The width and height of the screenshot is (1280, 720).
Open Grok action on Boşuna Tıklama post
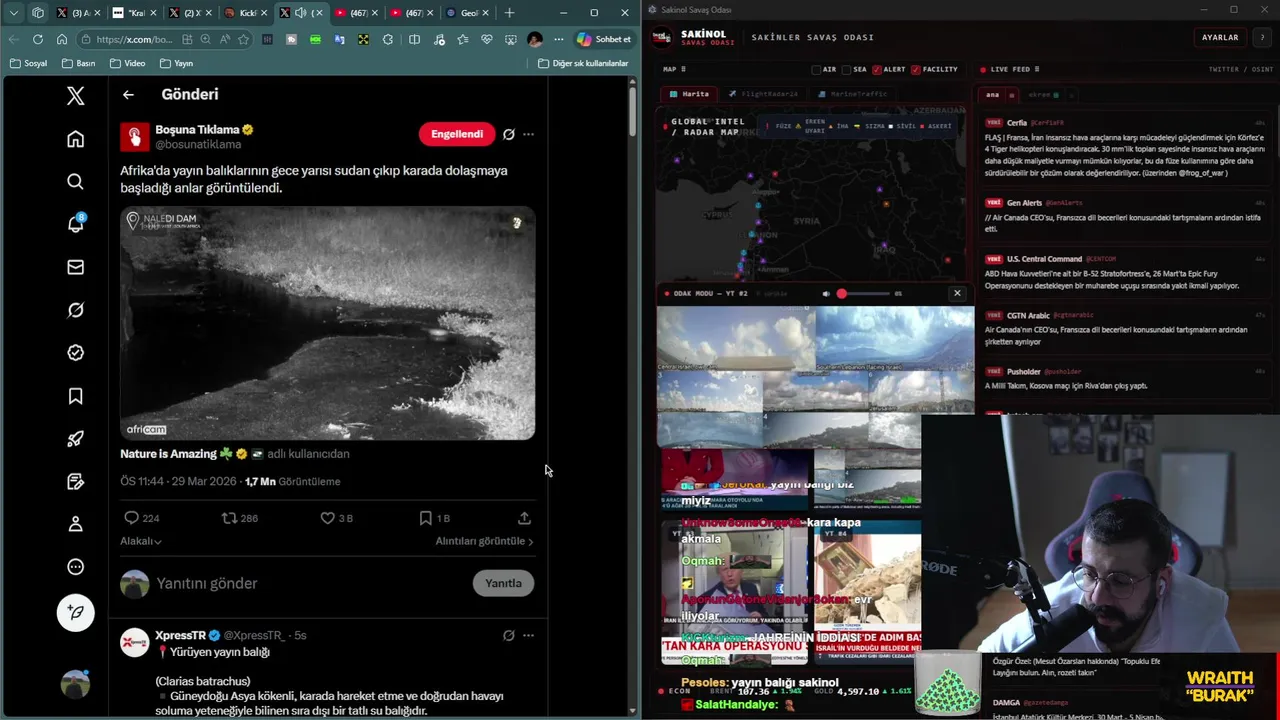tap(508, 134)
